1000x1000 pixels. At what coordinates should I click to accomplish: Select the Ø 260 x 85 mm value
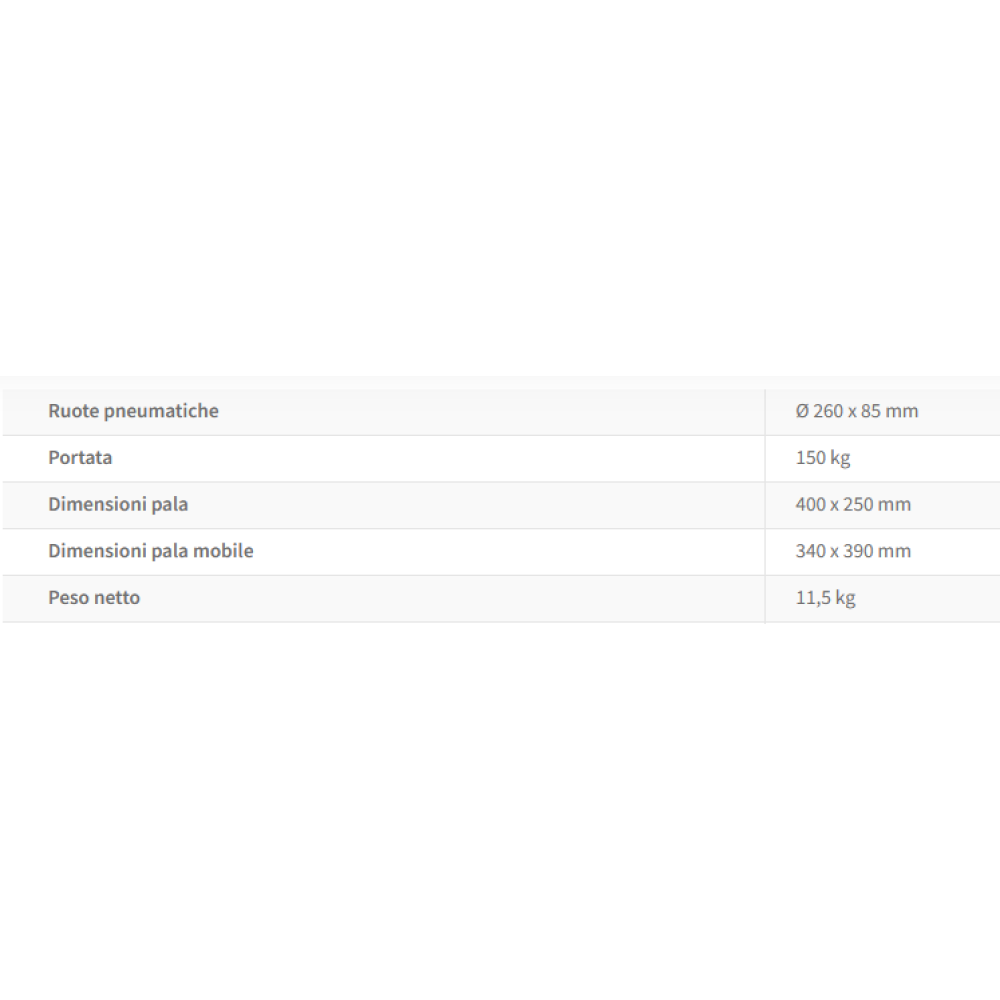(856, 411)
